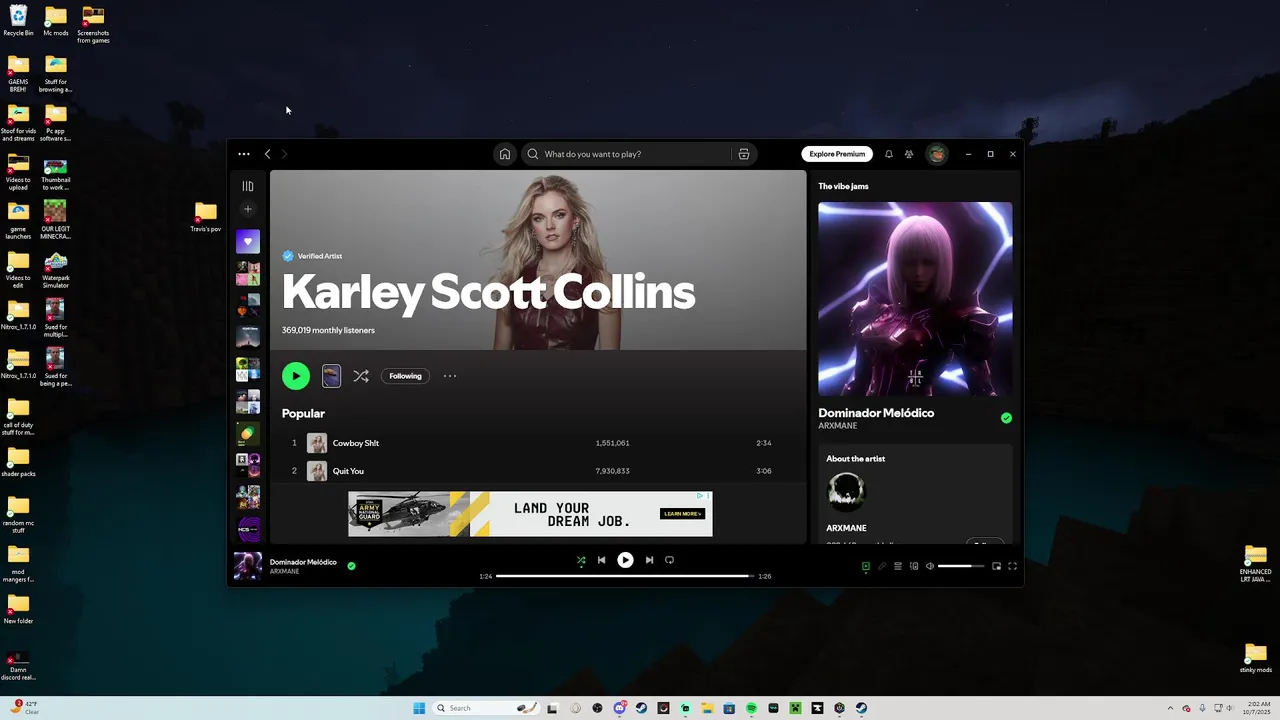Open File Explorer on the taskbar
Image resolution: width=1280 pixels, height=720 pixels.
[x=707, y=708]
